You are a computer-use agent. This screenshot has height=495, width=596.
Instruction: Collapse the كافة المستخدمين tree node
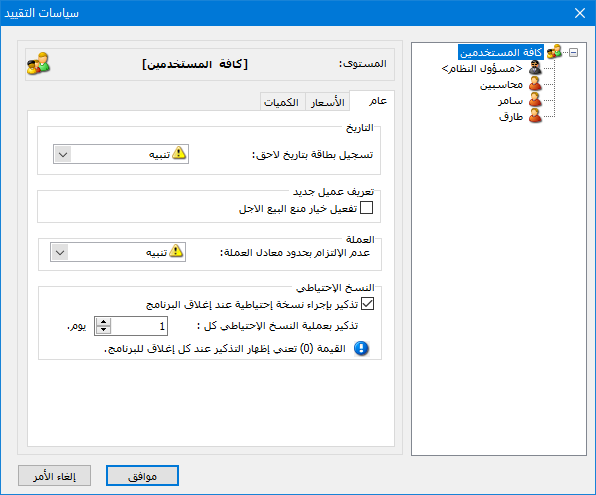tap(573, 52)
